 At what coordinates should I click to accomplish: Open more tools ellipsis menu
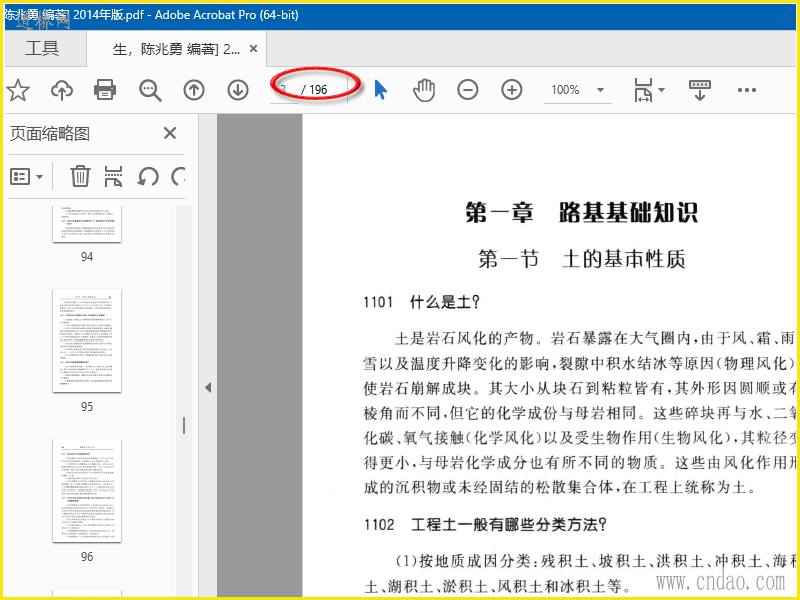tap(747, 90)
